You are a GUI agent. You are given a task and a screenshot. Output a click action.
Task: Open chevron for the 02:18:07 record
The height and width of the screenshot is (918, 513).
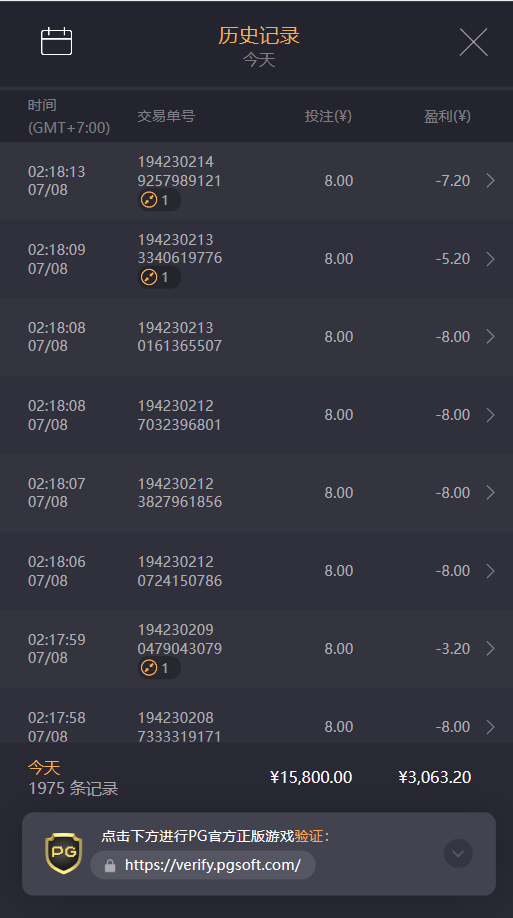pyautogui.click(x=491, y=492)
